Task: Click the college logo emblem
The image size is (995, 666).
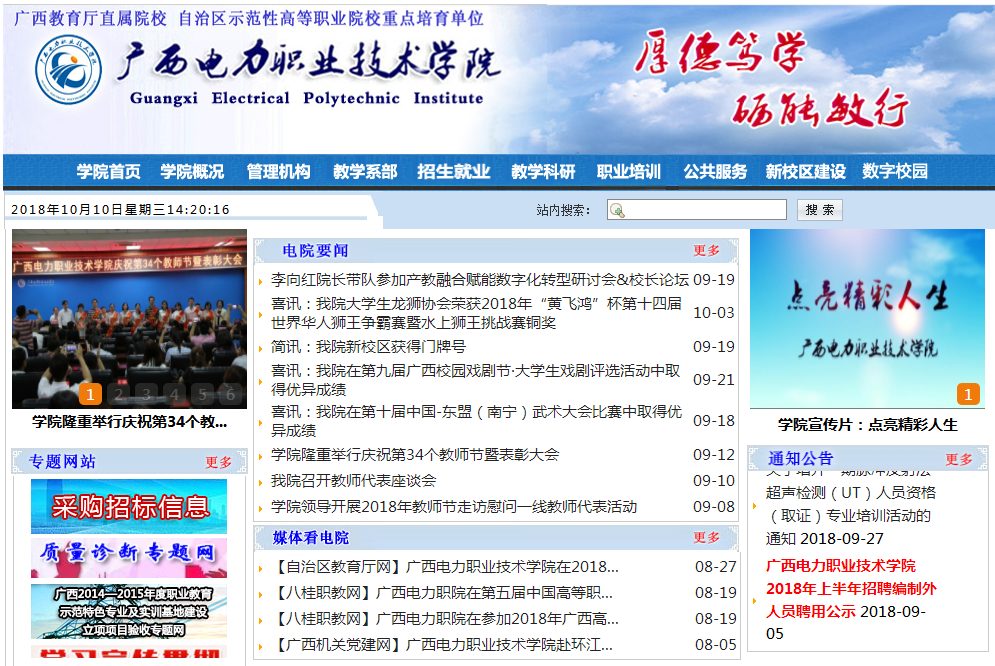Action: (x=68, y=70)
